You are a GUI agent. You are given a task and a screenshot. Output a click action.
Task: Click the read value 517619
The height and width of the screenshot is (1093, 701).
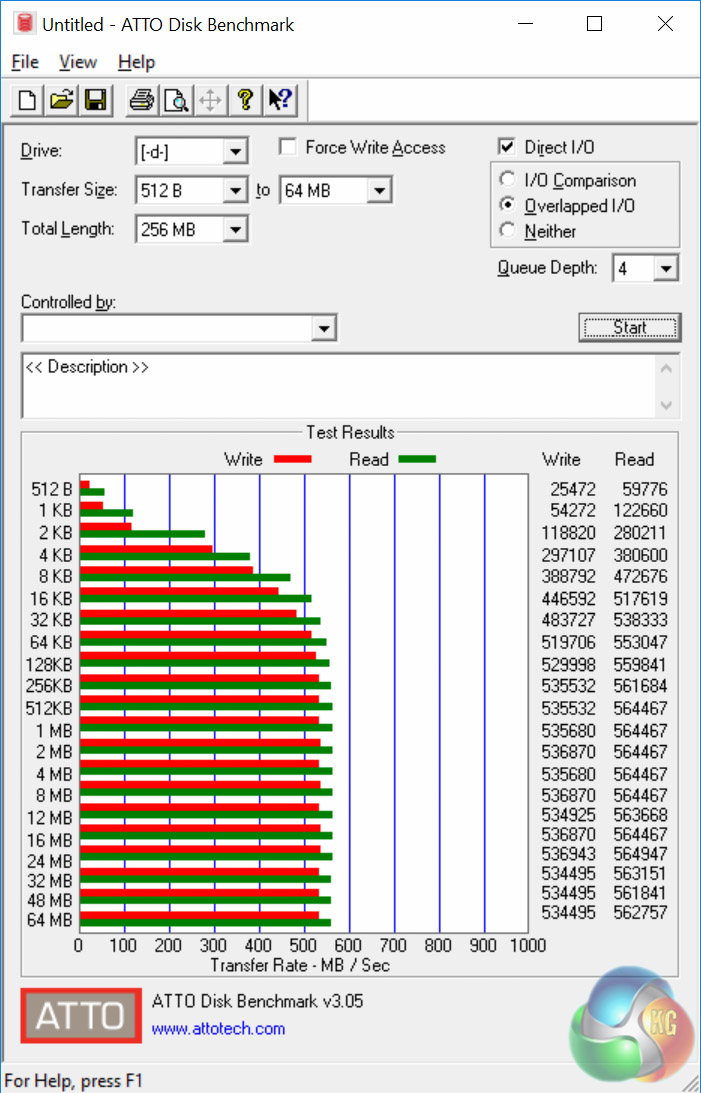pos(640,599)
